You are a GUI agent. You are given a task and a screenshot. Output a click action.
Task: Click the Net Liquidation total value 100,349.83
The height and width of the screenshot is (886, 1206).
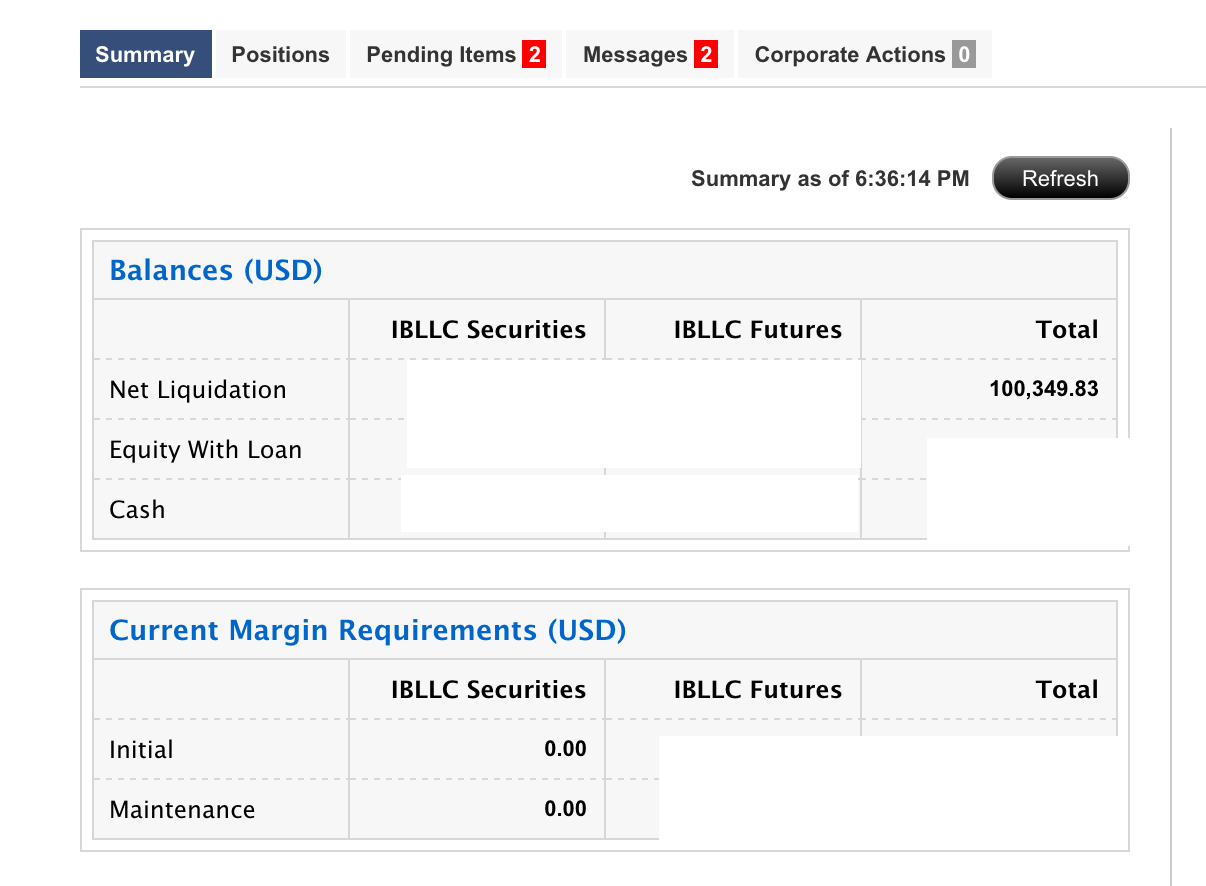point(1044,389)
